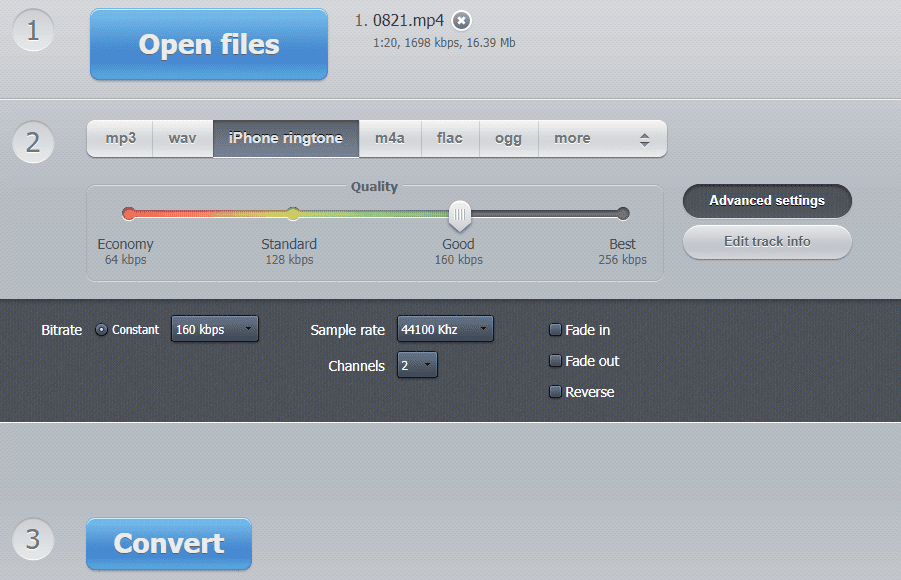Remove the 0821.mp4 file with the X icon

[x=461, y=21]
